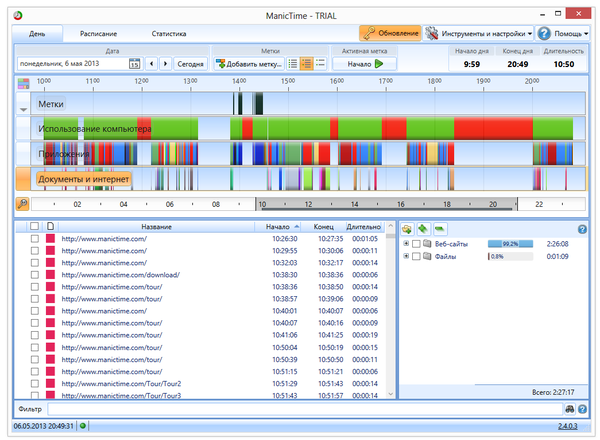Open the Помощь dropdown menu
The image size is (600, 440).
pos(562,33)
